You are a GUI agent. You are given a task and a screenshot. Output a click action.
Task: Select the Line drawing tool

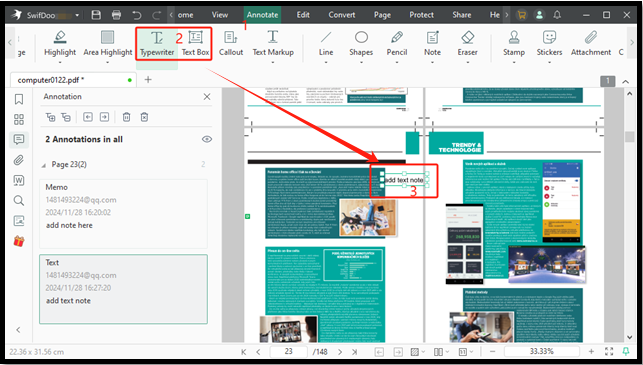tap(326, 43)
